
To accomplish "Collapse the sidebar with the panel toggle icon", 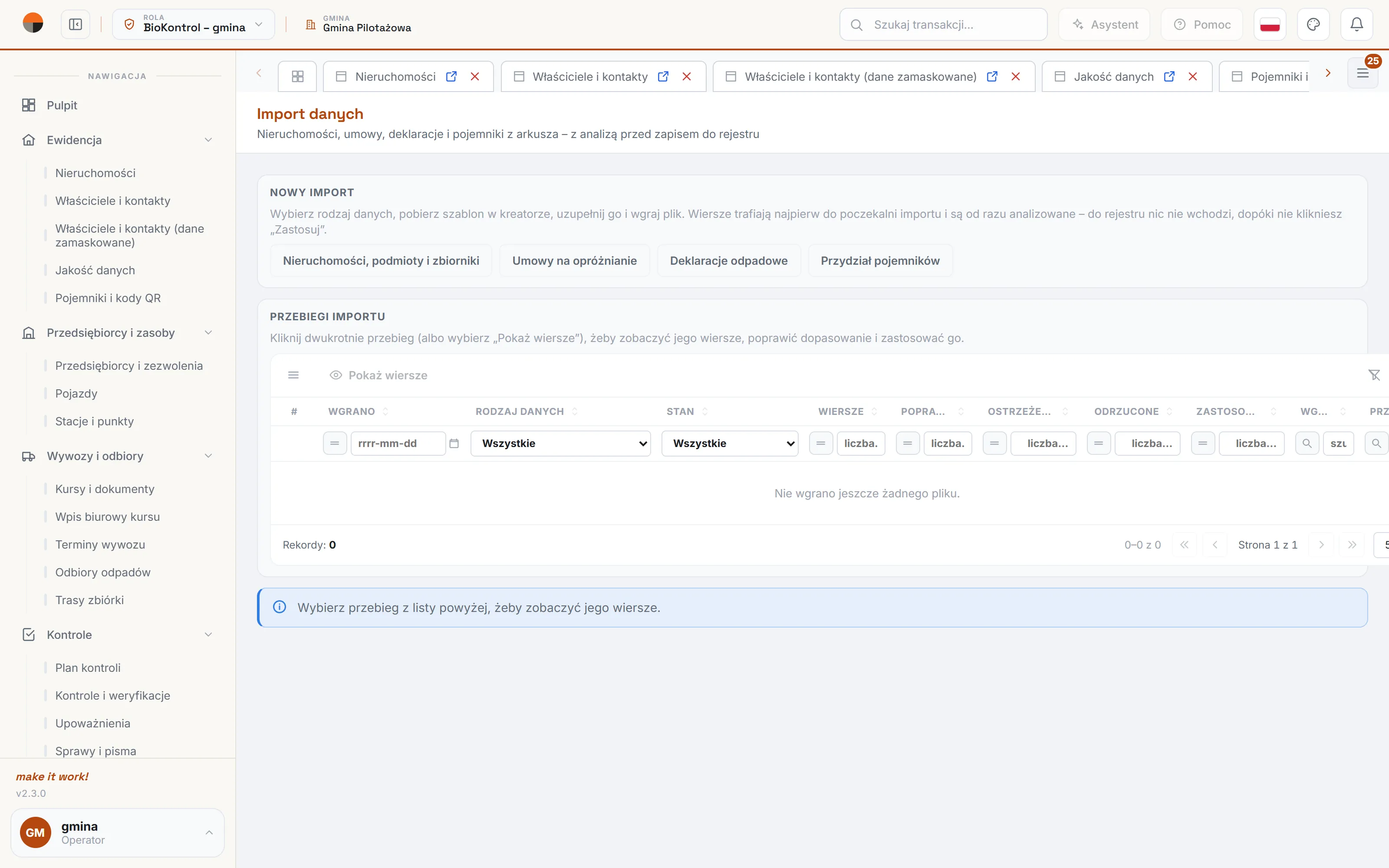I will pyautogui.click(x=75, y=25).
